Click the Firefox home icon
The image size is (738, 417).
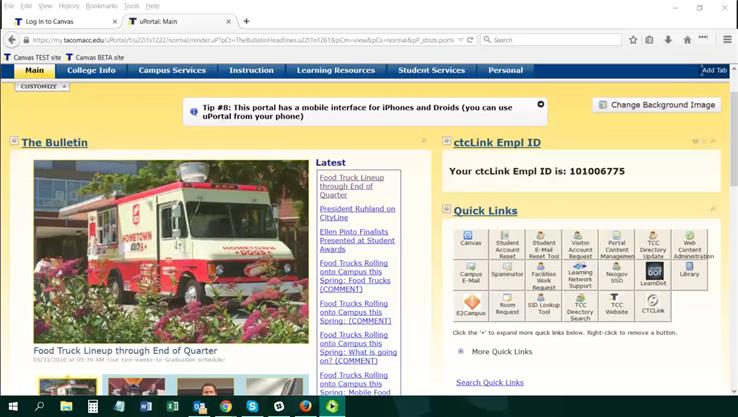(687, 40)
